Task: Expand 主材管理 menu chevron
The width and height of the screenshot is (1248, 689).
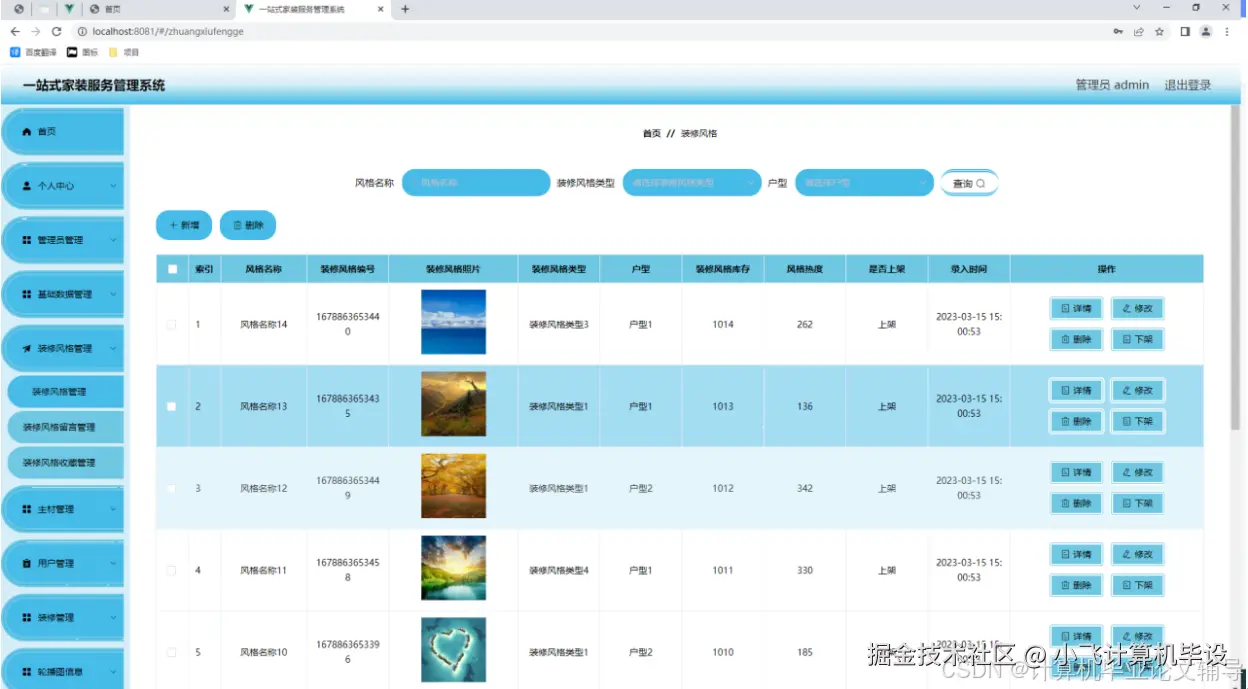Action: (x=113, y=509)
